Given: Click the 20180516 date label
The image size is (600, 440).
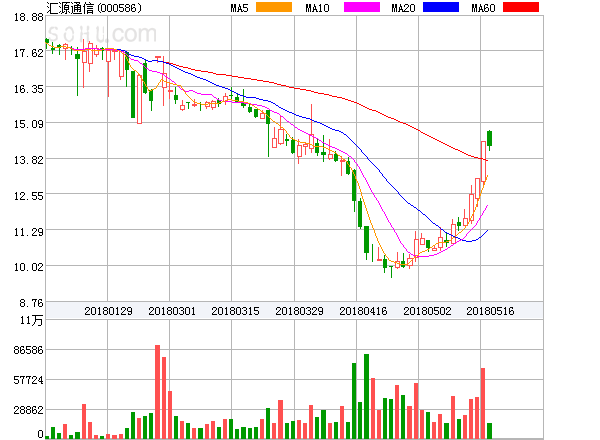Looking at the screenshot, I should [490, 311].
